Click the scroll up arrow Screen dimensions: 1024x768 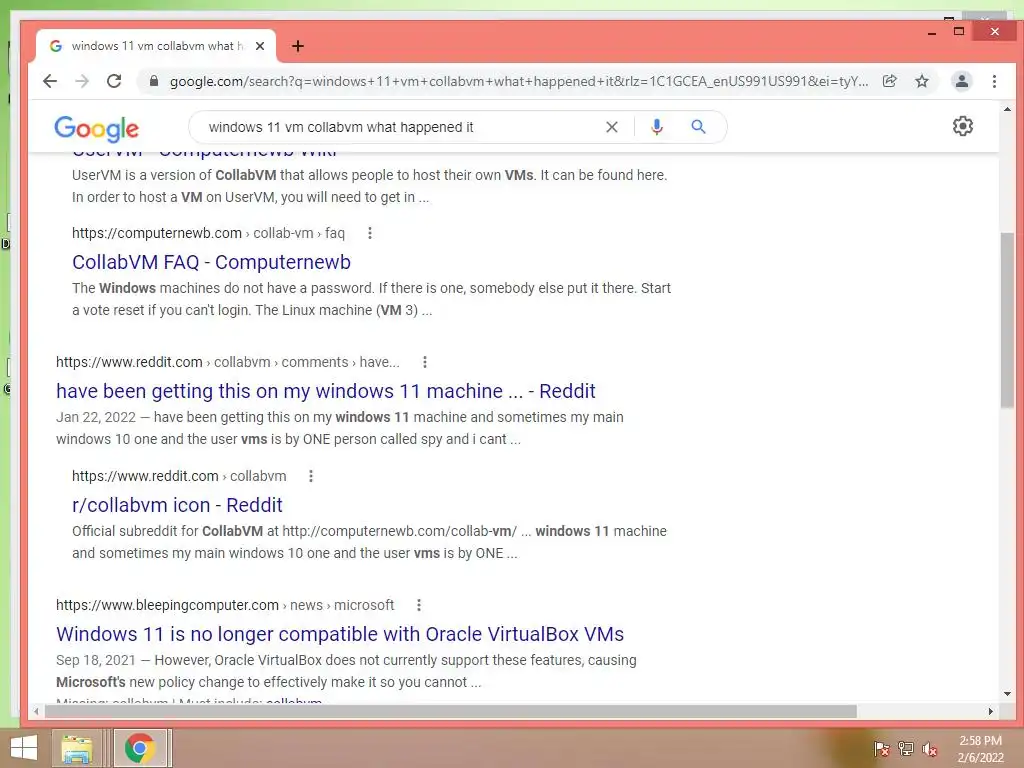point(1007,109)
